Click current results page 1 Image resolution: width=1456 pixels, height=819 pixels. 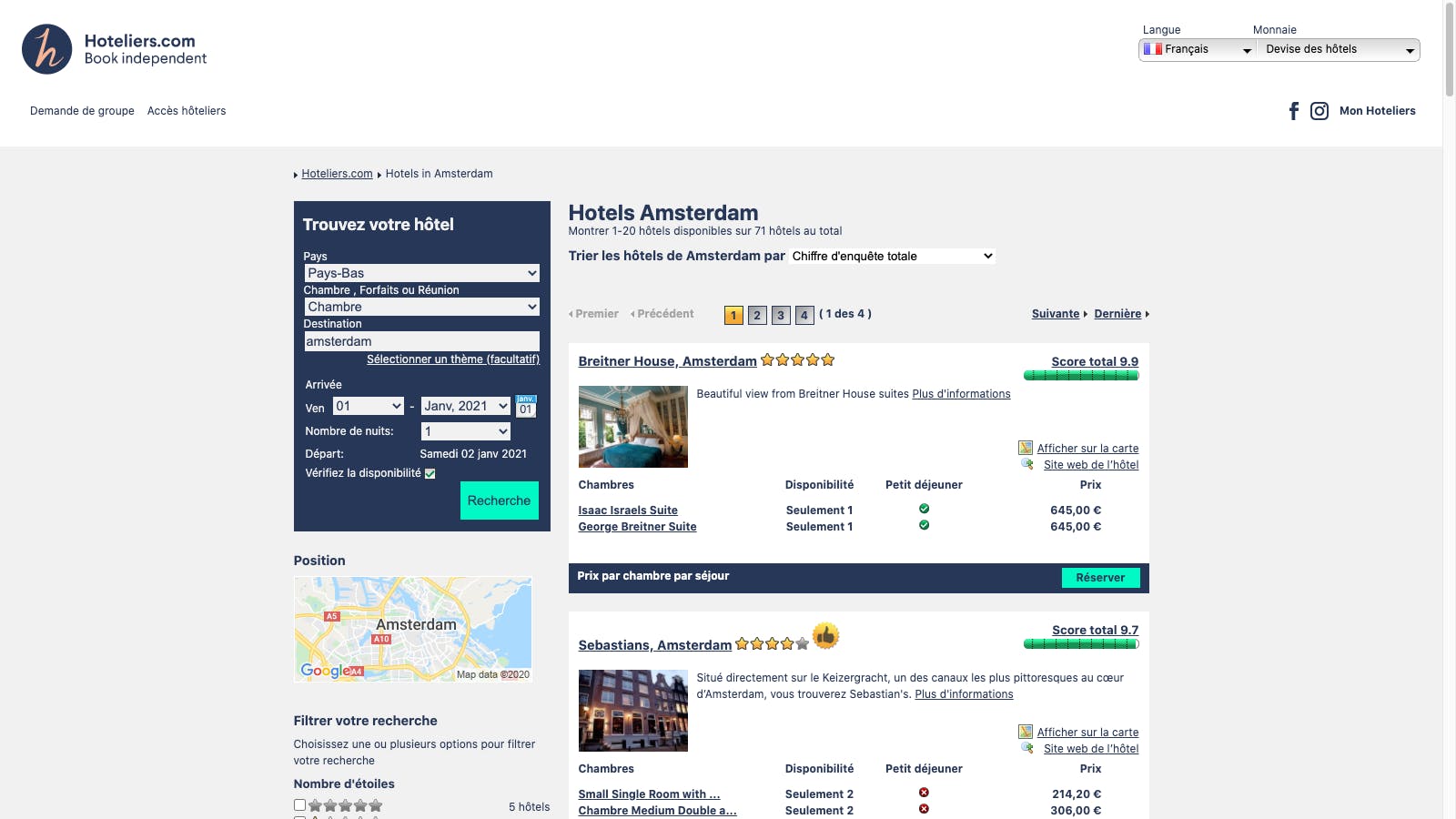(x=733, y=315)
